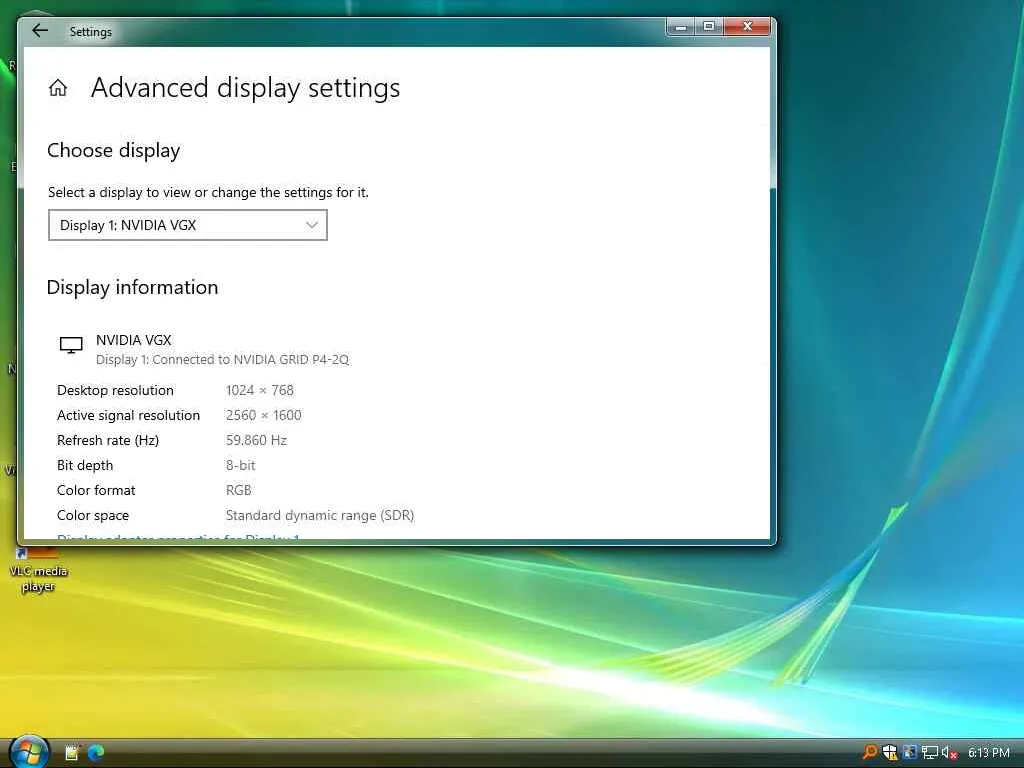Click the 'Display information' section heading
This screenshot has width=1024, height=768.
coord(133,288)
